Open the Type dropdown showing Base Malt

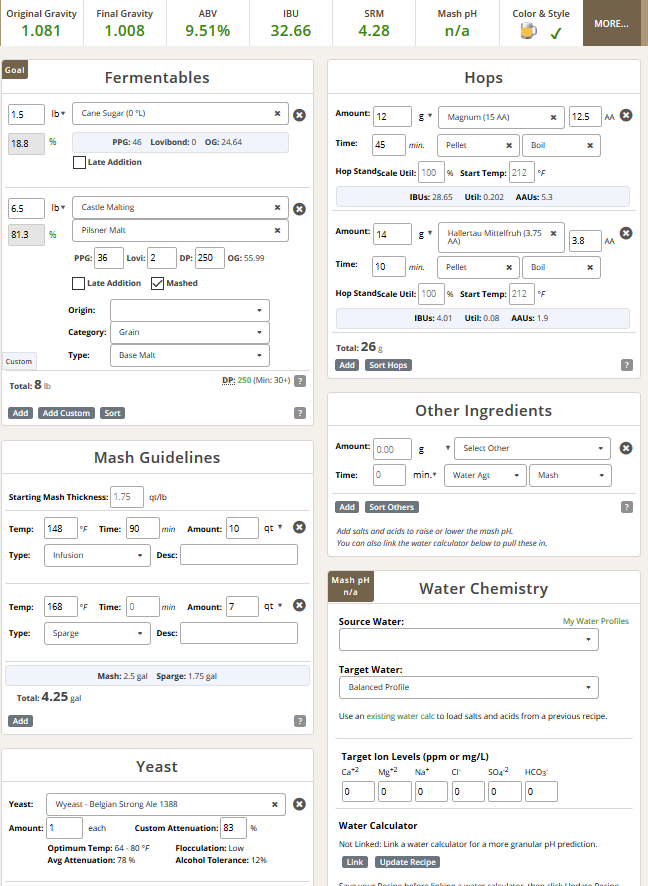pos(190,355)
